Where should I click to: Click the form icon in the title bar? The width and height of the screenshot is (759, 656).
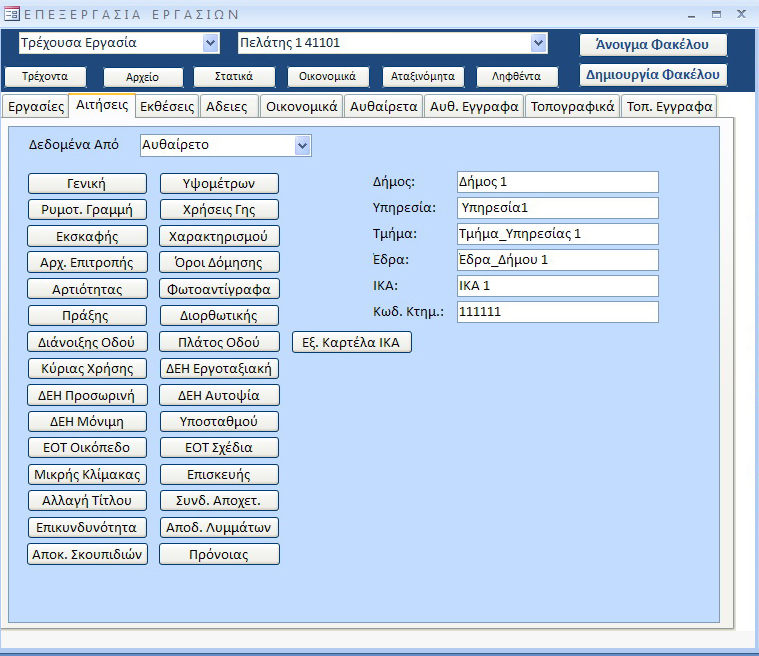click(11, 14)
